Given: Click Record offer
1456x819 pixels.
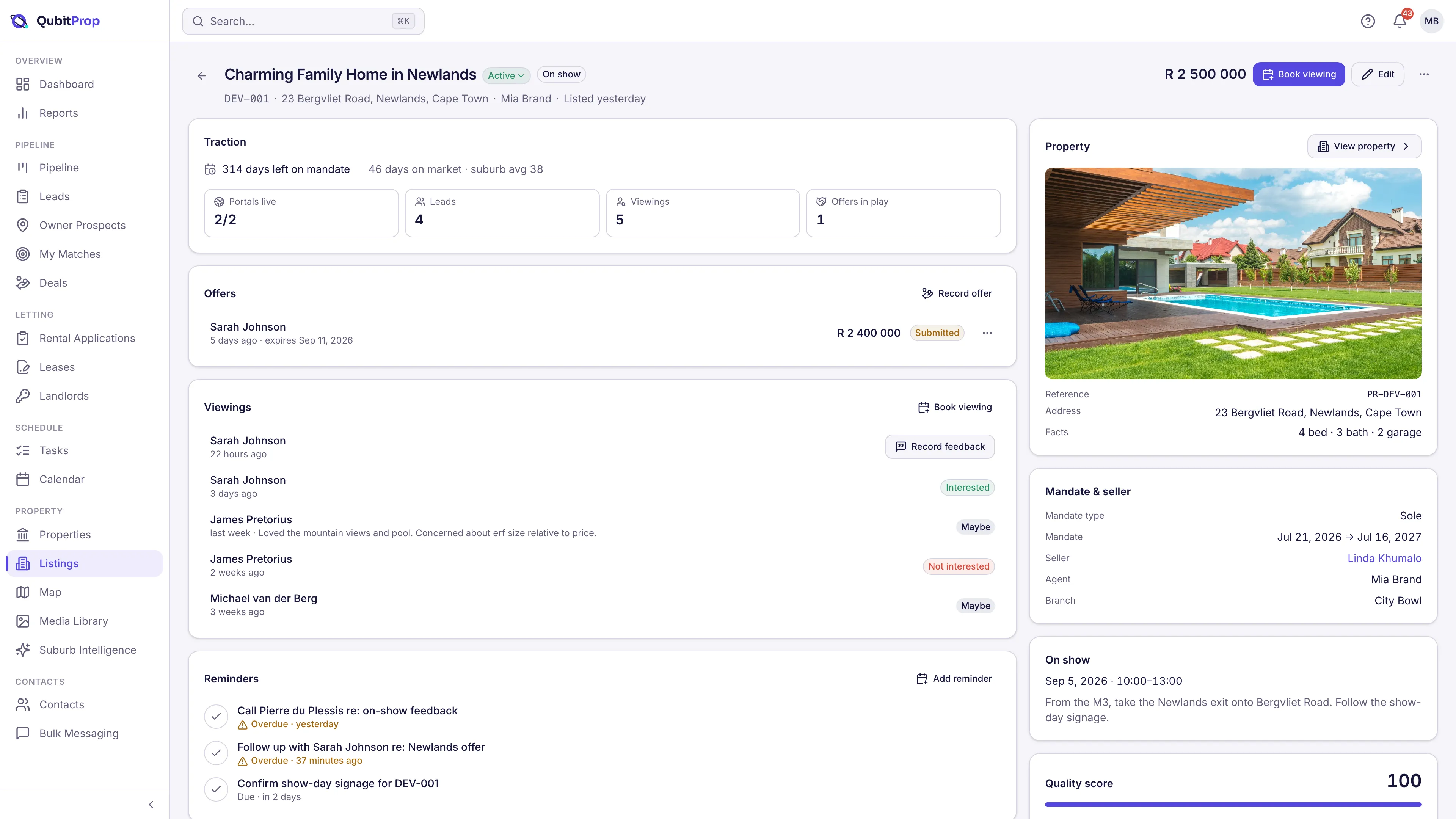Looking at the screenshot, I should tap(956, 293).
